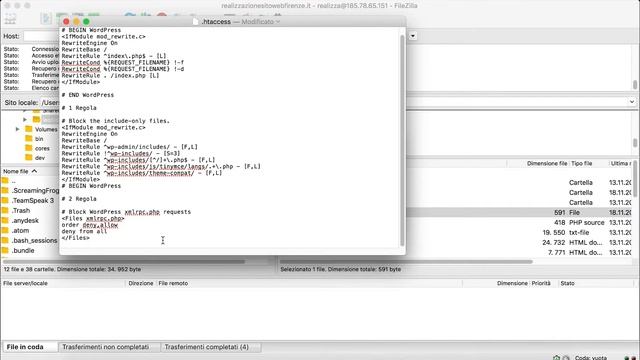
Task: Click the closing '</Files>' line
Action: 76,238
